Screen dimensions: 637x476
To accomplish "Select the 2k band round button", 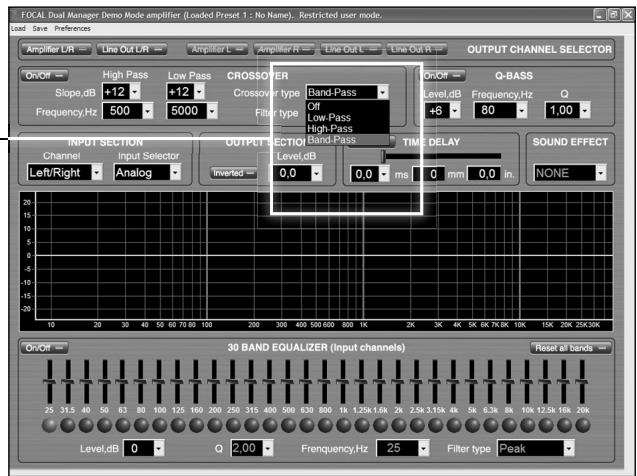I will 399,425.
